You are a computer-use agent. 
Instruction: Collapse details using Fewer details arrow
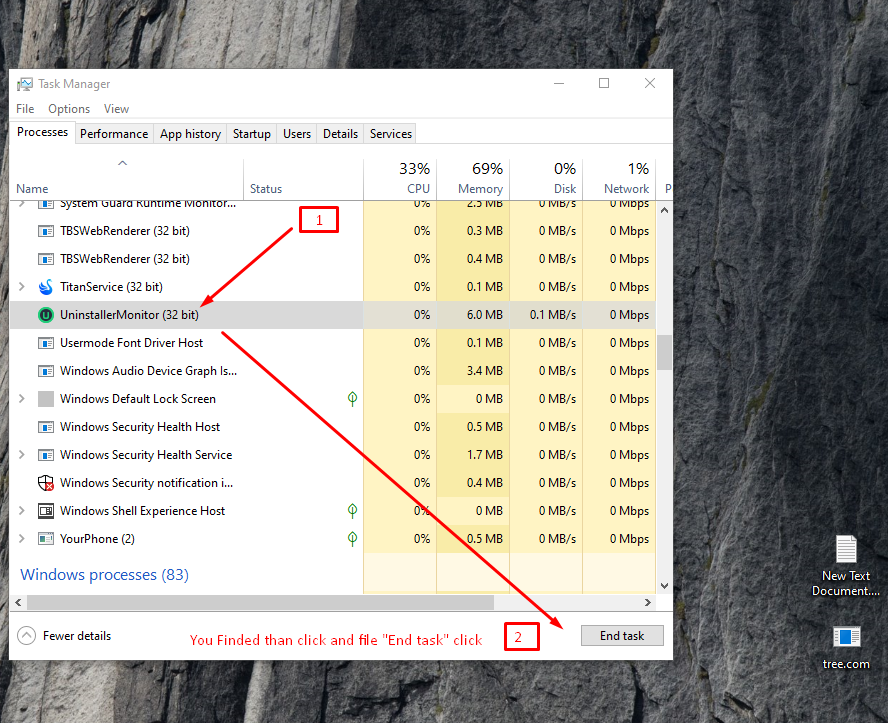(26, 636)
